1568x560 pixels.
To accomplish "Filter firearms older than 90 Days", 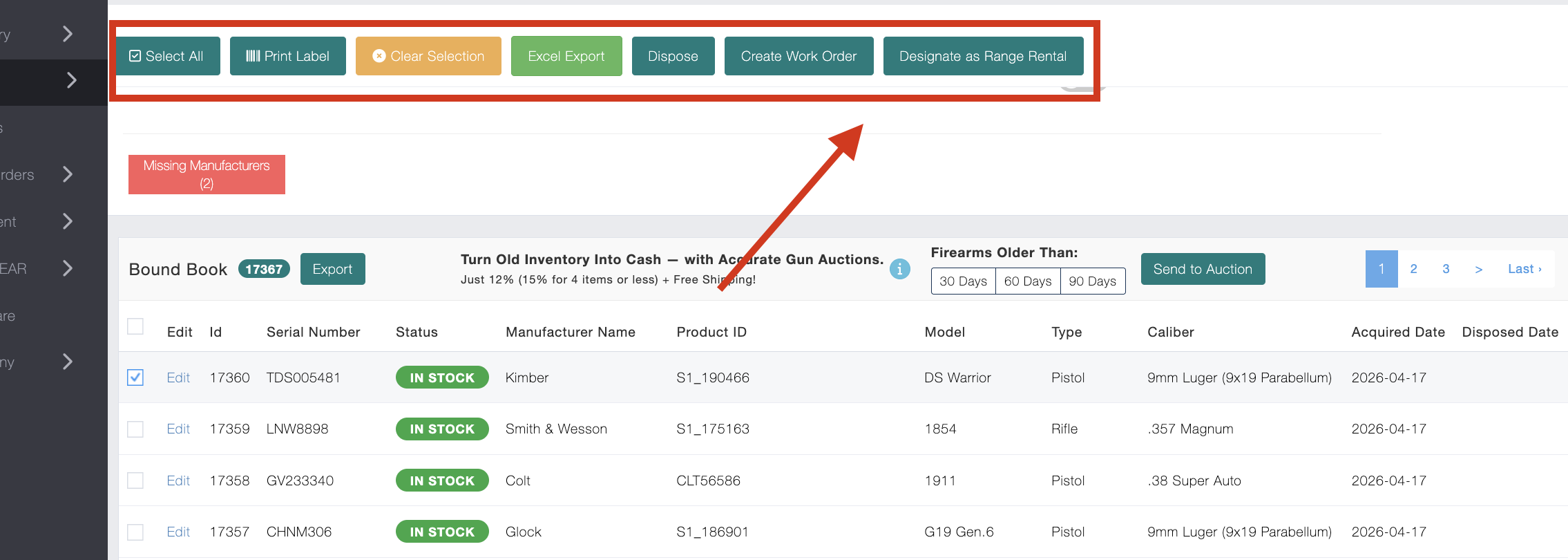I will [x=1093, y=281].
